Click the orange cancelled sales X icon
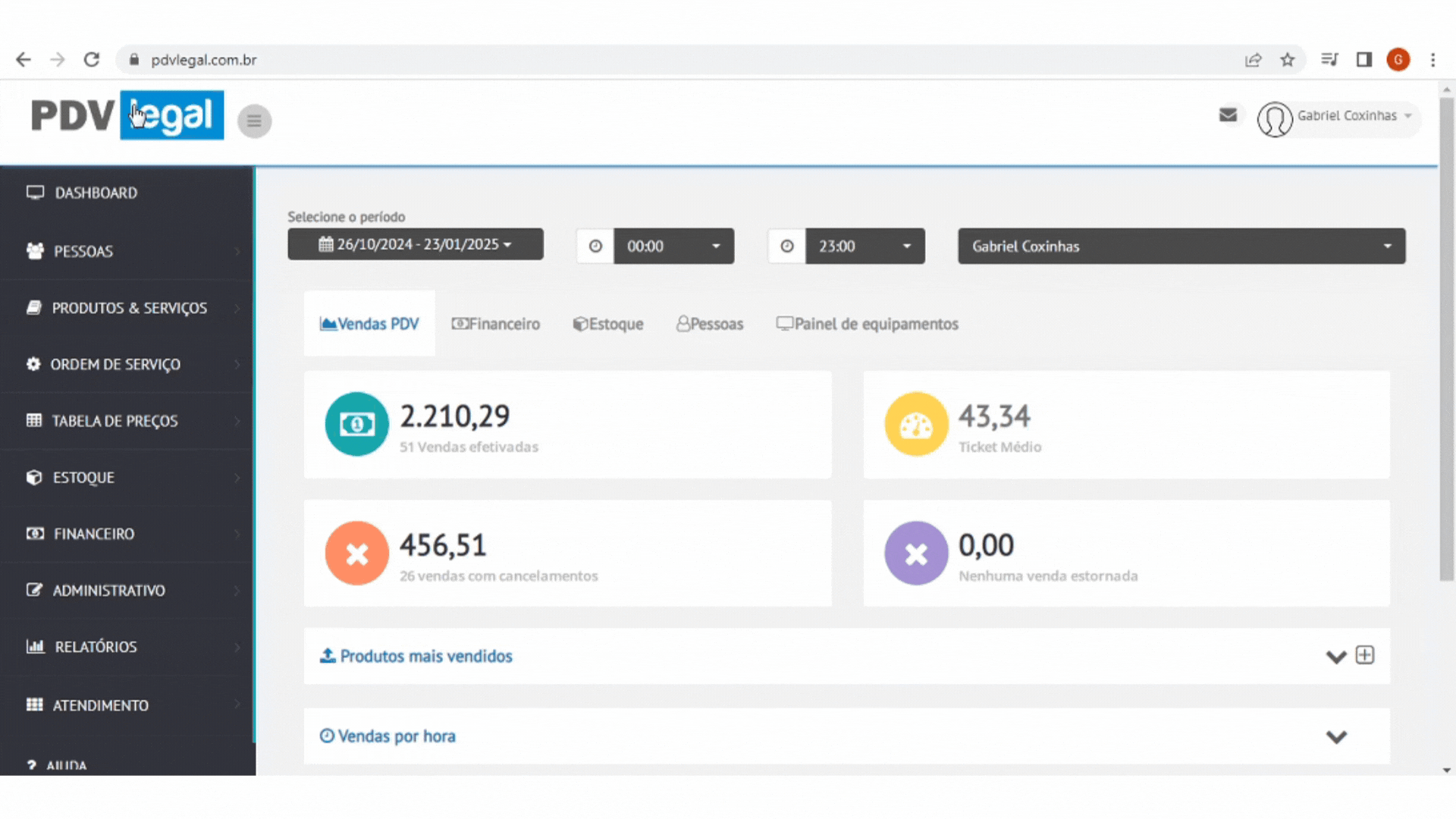Image resolution: width=1456 pixels, height=819 pixels. point(356,553)
